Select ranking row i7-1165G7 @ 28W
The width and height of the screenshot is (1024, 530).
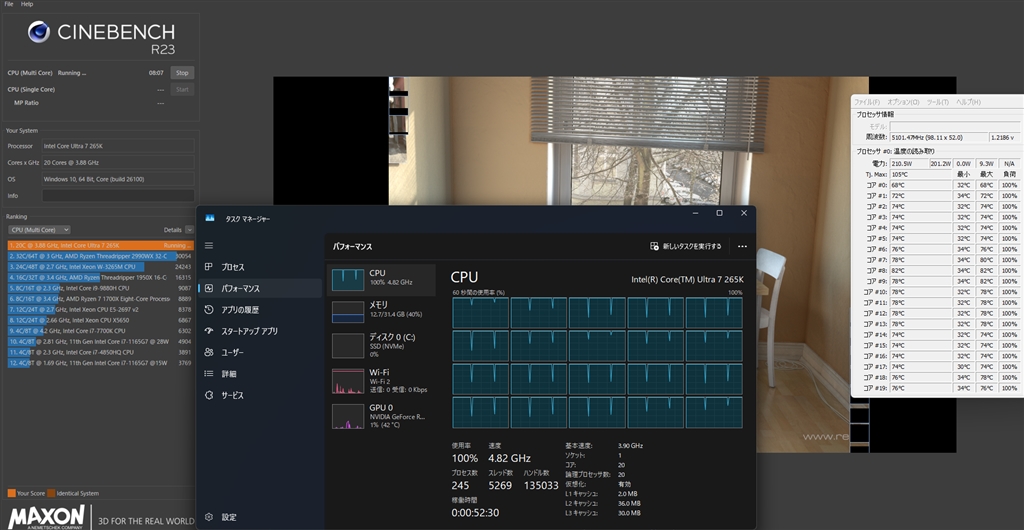pos(101,341)
